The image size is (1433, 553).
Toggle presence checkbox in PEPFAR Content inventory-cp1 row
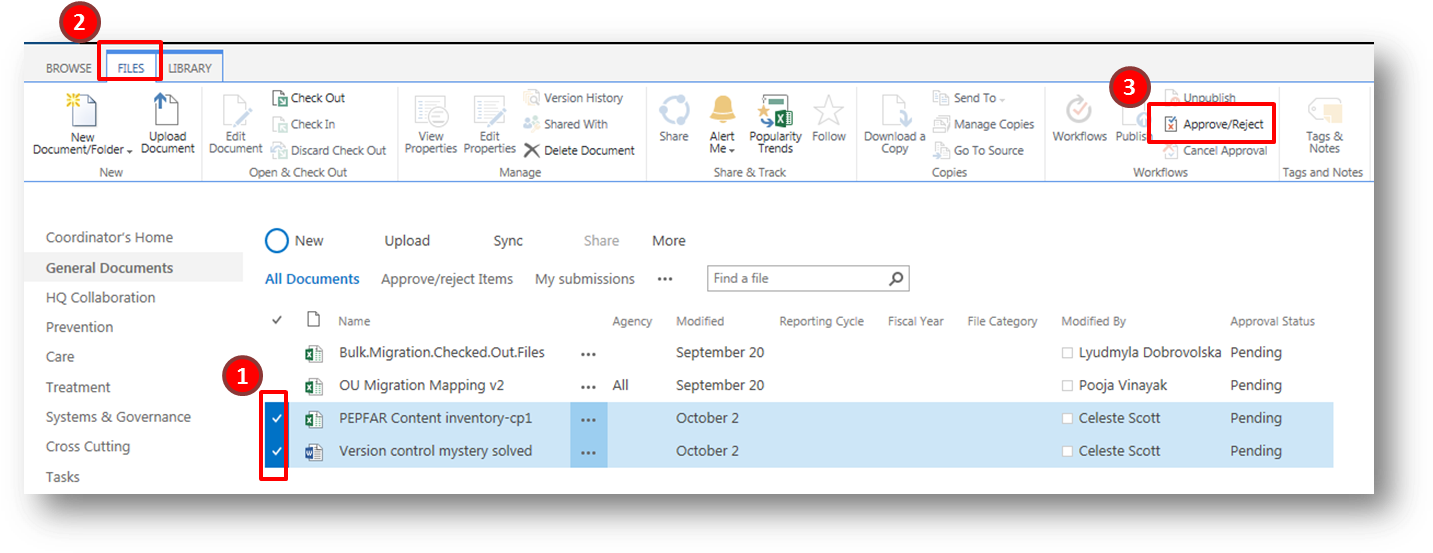(1067, 419)
